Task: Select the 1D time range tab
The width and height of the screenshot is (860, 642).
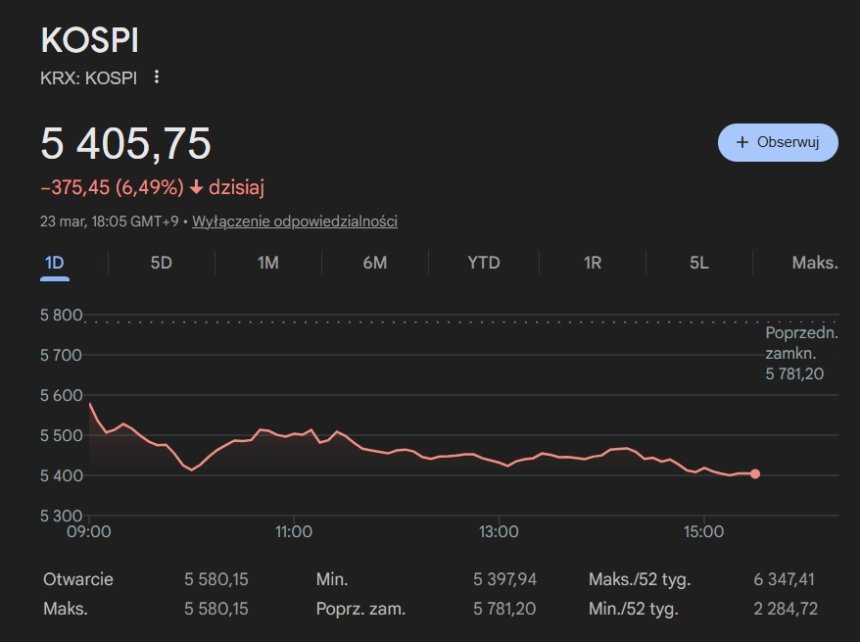Action: [54, 263]
